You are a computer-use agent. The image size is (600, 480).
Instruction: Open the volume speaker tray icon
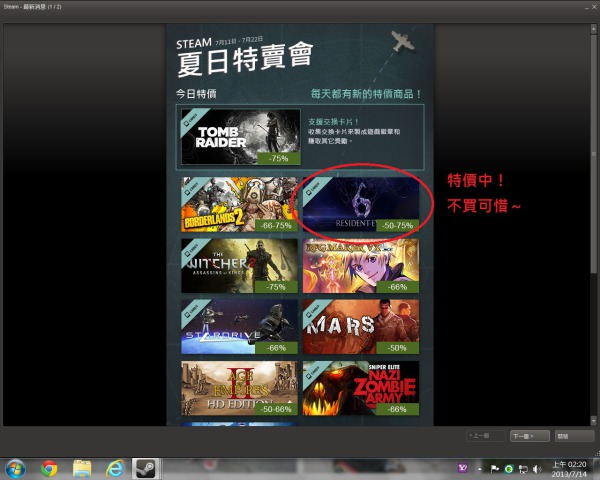click(x=537, y=469)
